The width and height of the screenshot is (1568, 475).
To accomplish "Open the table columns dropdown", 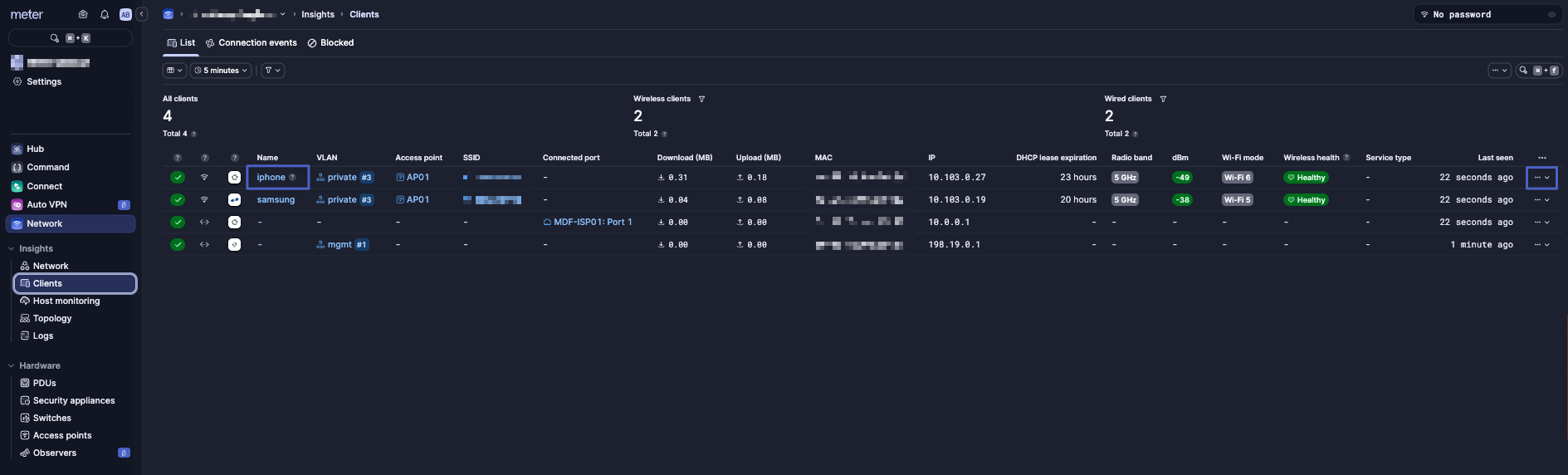I will click(x=174, y=71).
